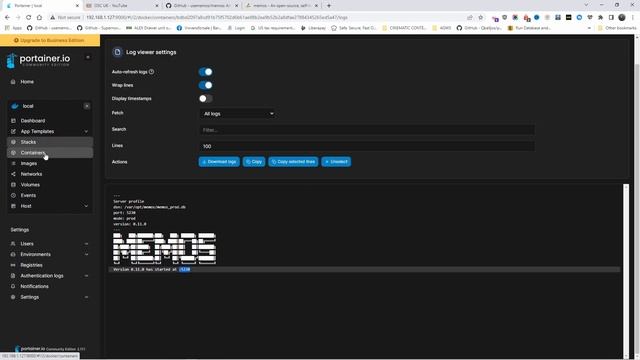Expand Users submenu chevron
This screenshot has width=640, height=360.
[x=86, y=244]
